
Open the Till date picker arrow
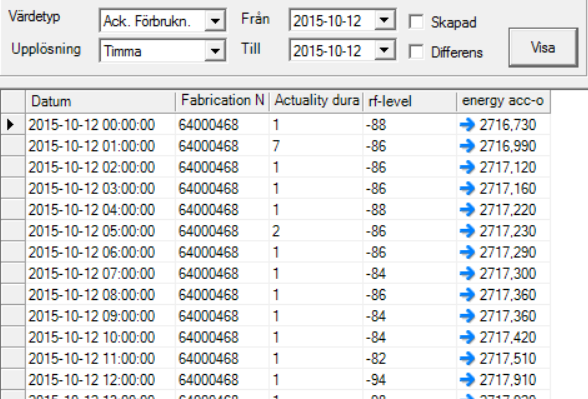coord(384,50)
